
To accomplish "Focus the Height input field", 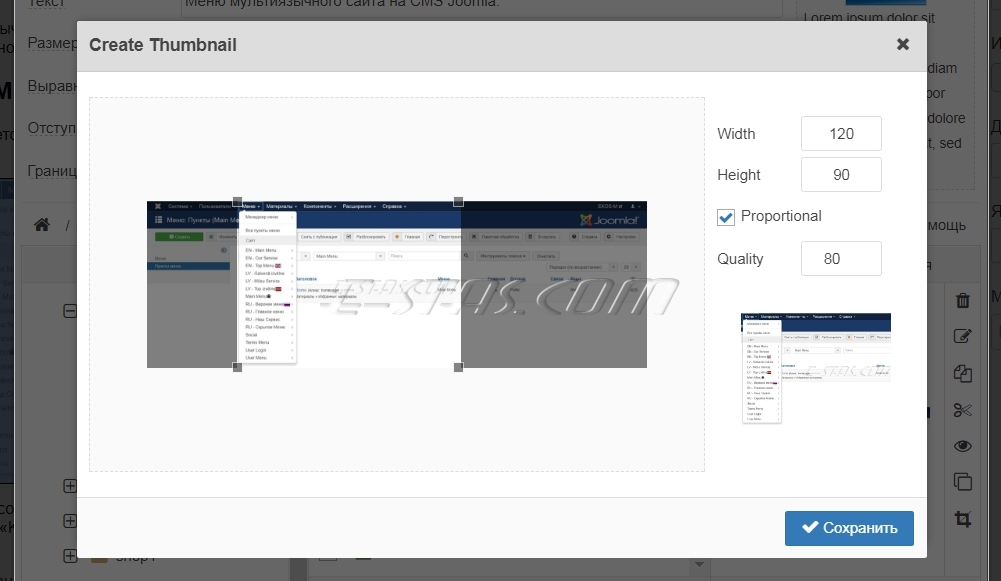I will click(x=841, y=174).
